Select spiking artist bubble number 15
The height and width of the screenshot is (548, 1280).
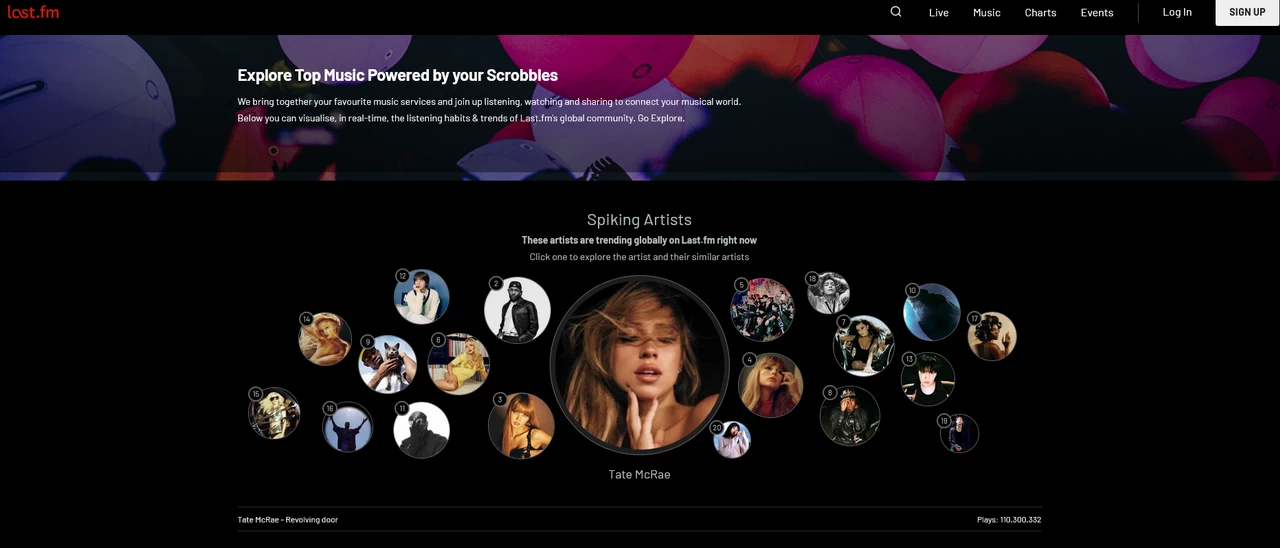(x=273, y=413)
